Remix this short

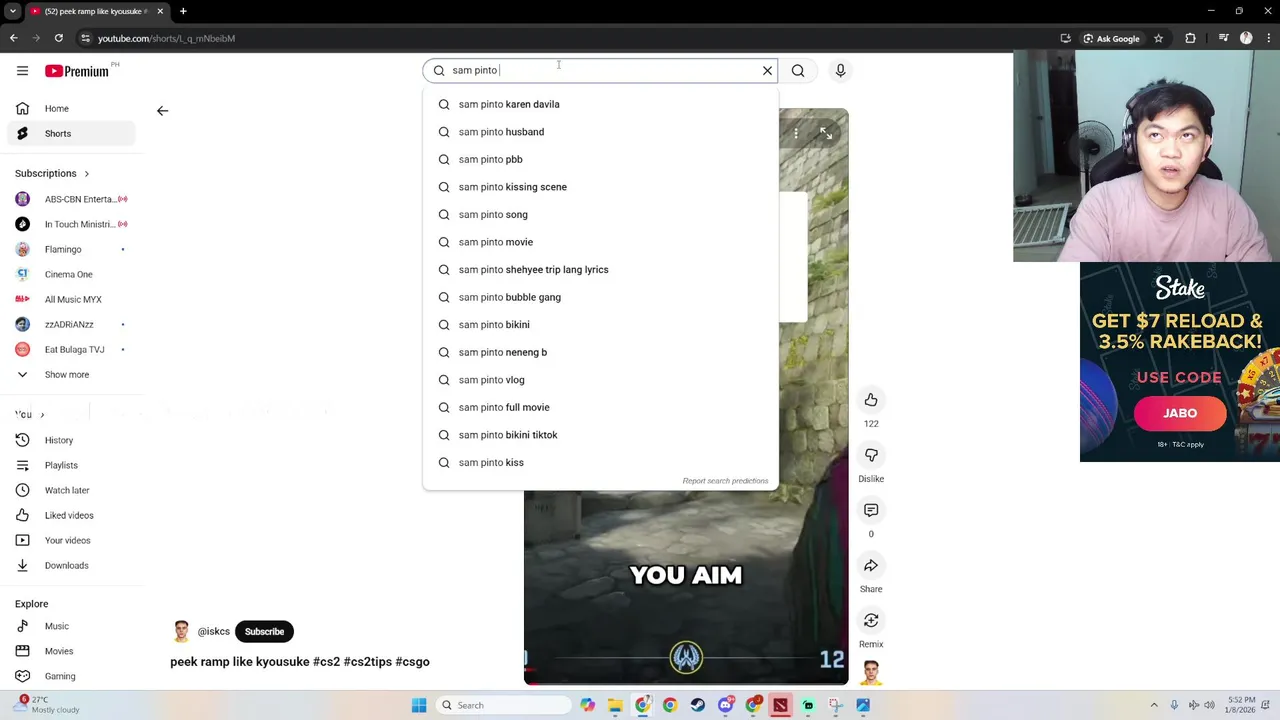click(871, 620)
